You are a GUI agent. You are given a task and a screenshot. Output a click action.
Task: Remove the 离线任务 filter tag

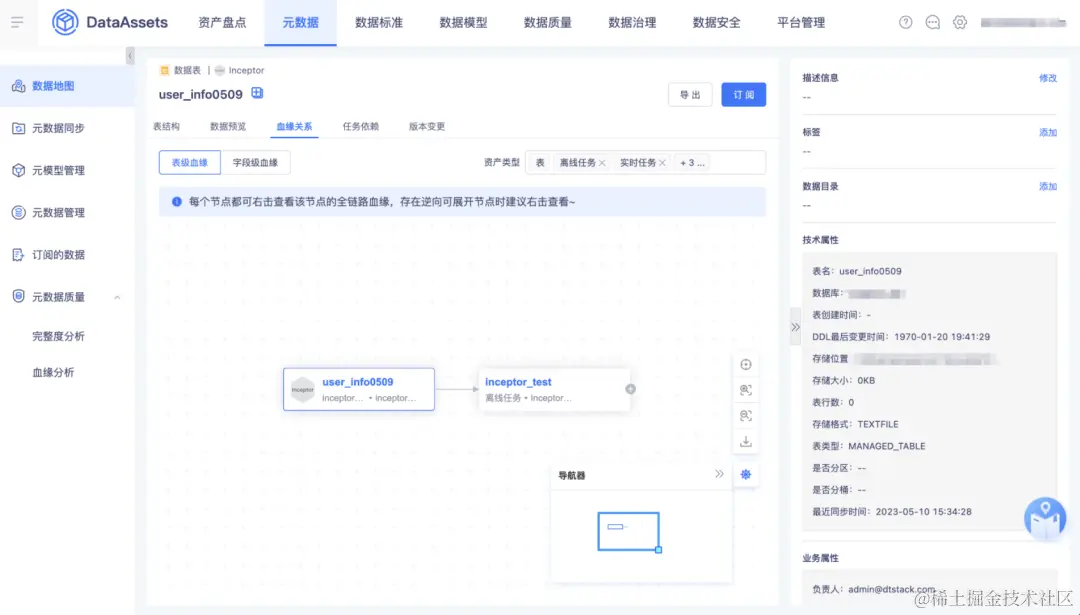602,163
